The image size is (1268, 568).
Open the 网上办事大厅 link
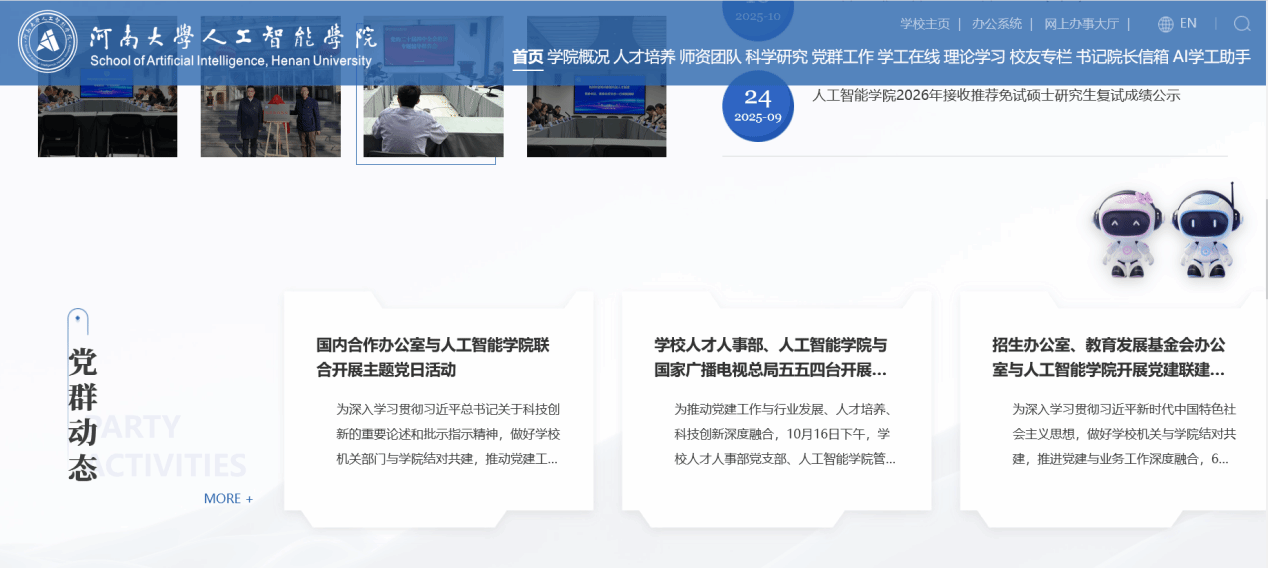coord(1081,24)
